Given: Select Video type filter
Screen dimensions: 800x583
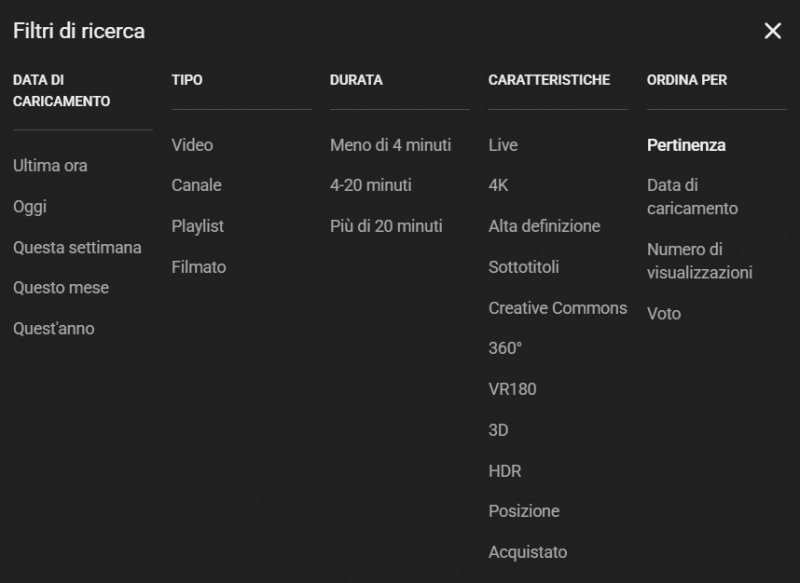Looking at the screenshot, I should (192, 145).
